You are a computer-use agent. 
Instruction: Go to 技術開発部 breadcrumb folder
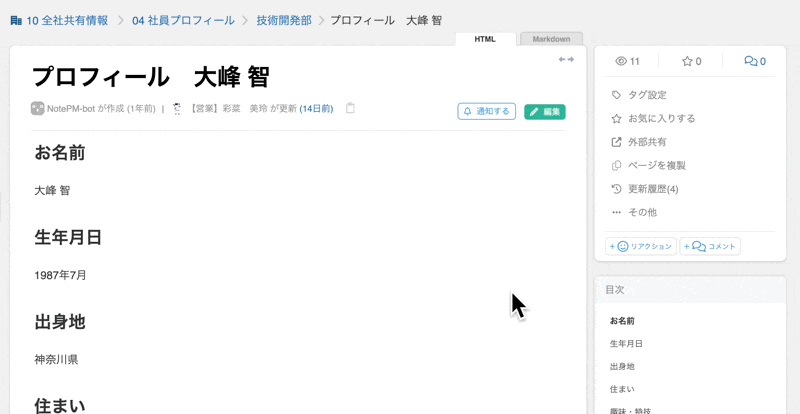click(281, 20)
